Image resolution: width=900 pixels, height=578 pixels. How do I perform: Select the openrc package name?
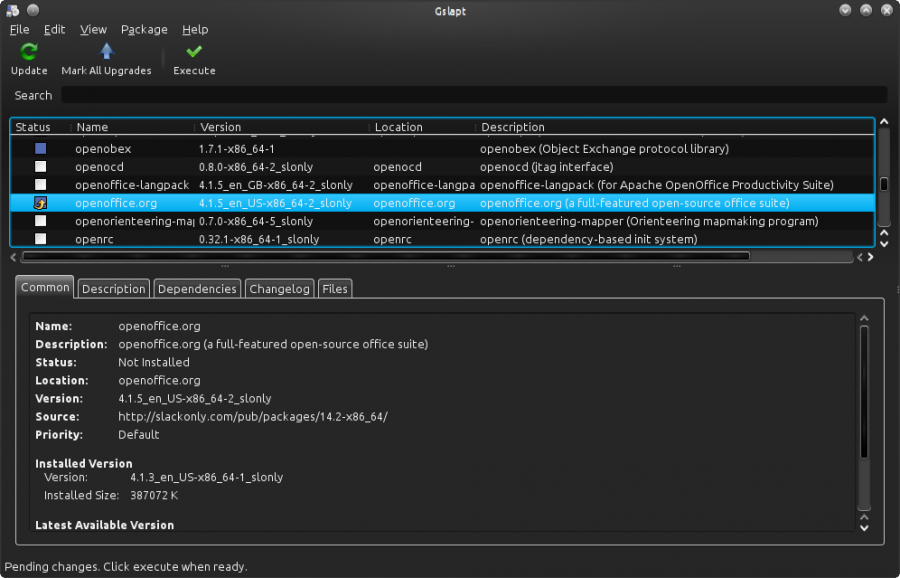click(94, 239)
